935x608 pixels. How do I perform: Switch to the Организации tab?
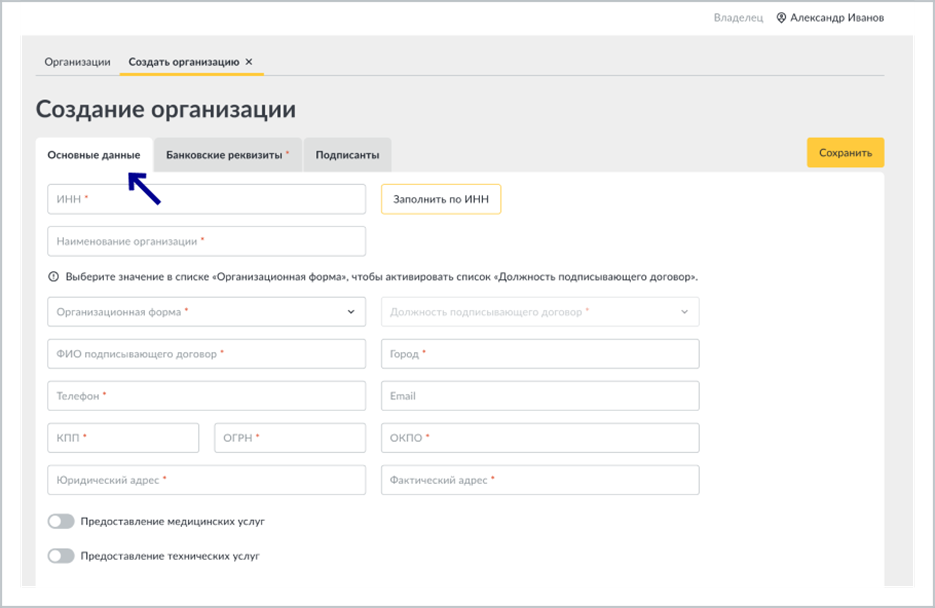tap(78, 62)
